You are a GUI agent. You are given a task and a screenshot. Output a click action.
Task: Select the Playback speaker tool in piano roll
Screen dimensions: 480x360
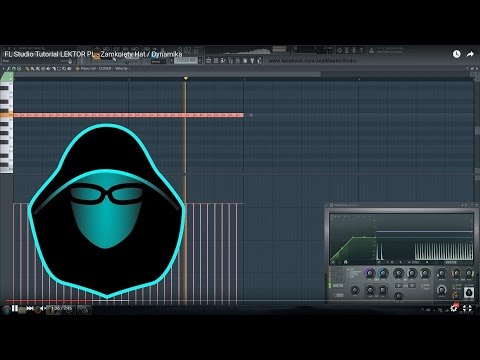(69, 69)
